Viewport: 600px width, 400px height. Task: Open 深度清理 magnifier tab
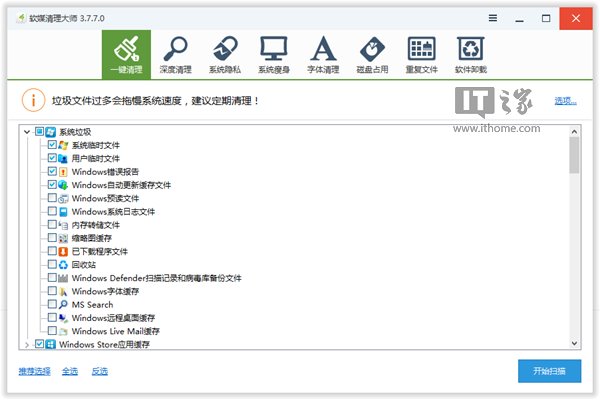176,55
